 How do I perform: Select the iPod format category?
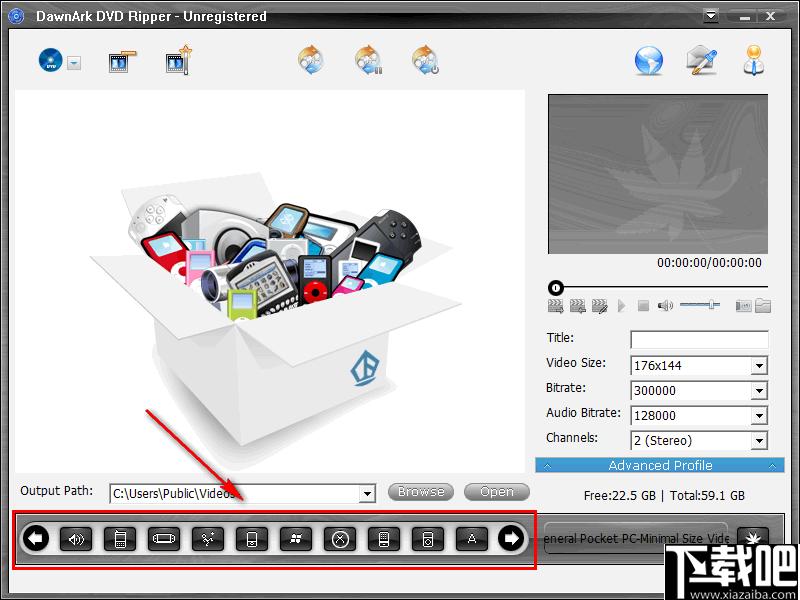(428, 539)
